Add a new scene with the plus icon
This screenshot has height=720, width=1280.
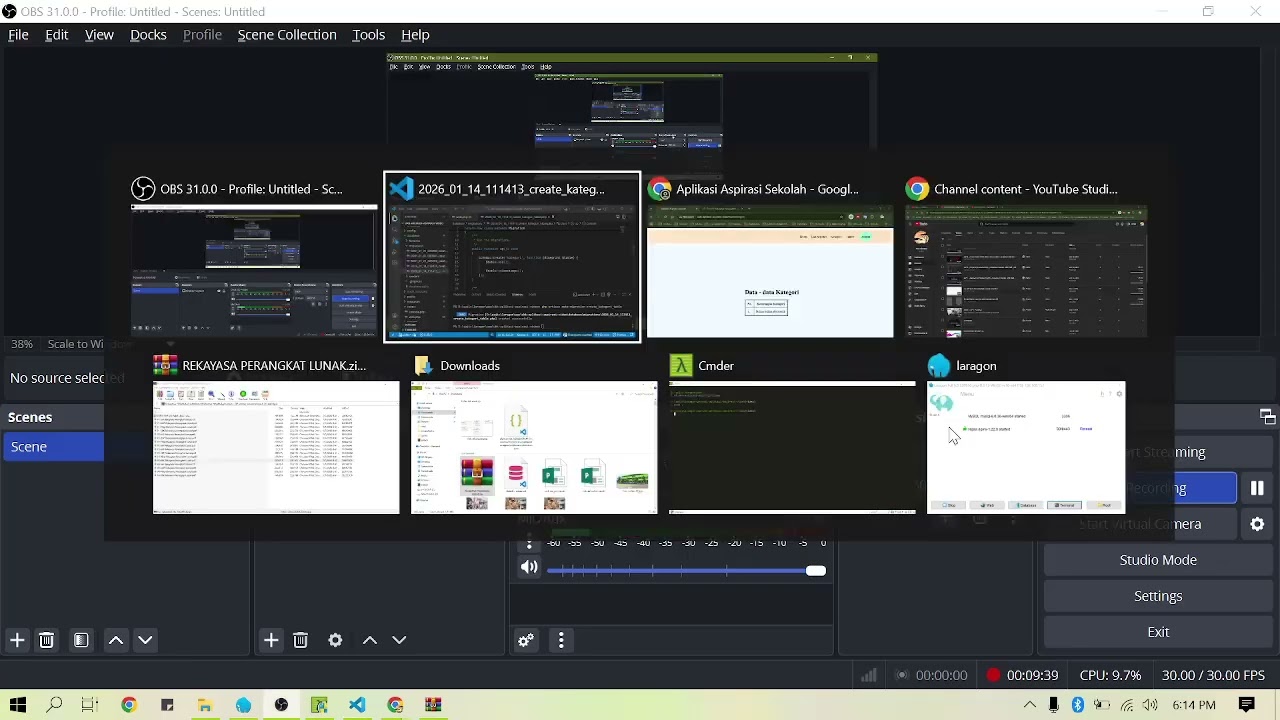point(17,640)
